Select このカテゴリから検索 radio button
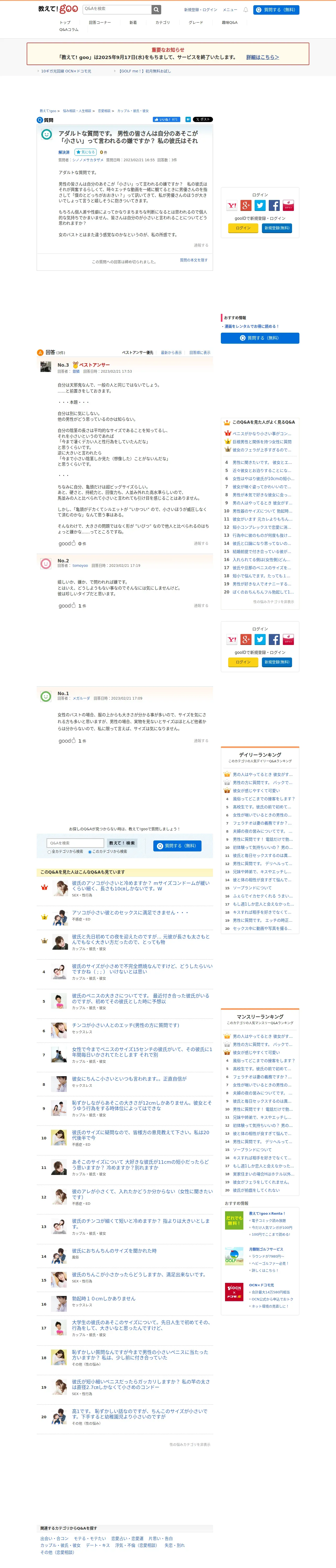The image size is (336, 1568). pyautogui.click(x=90, y=852)
